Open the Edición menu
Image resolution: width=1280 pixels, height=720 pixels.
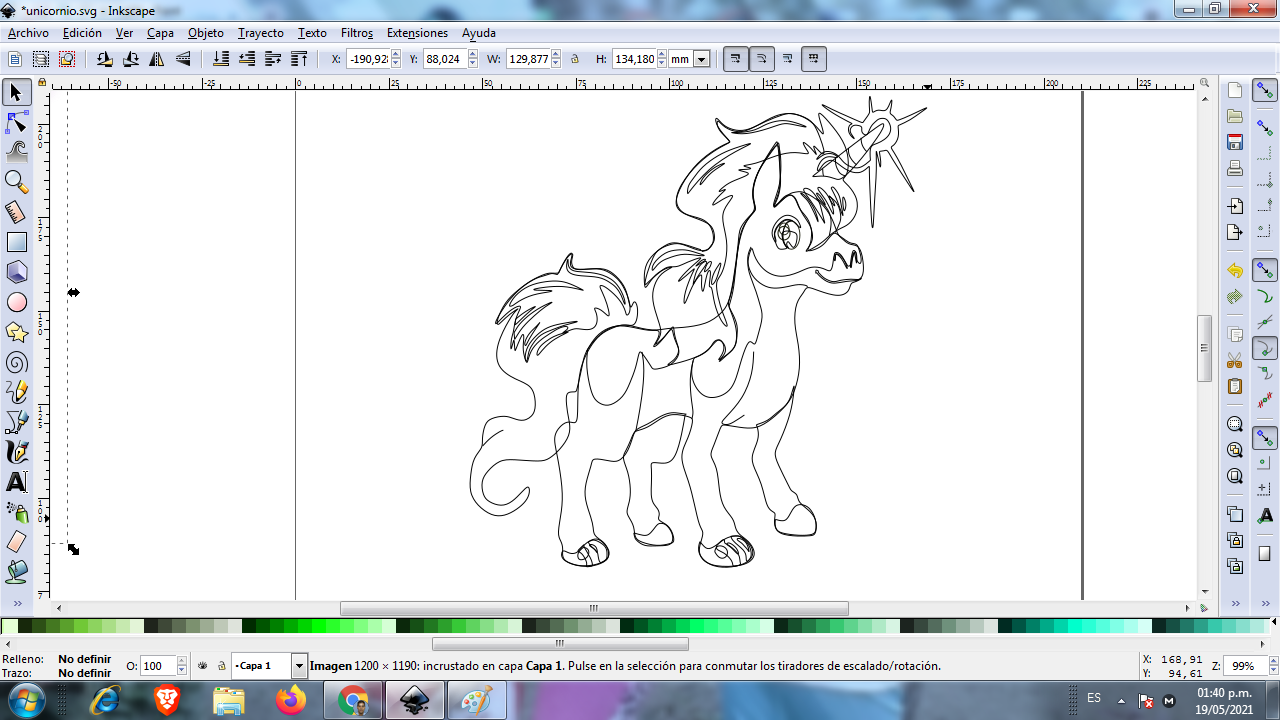click(x=82, y=33)
